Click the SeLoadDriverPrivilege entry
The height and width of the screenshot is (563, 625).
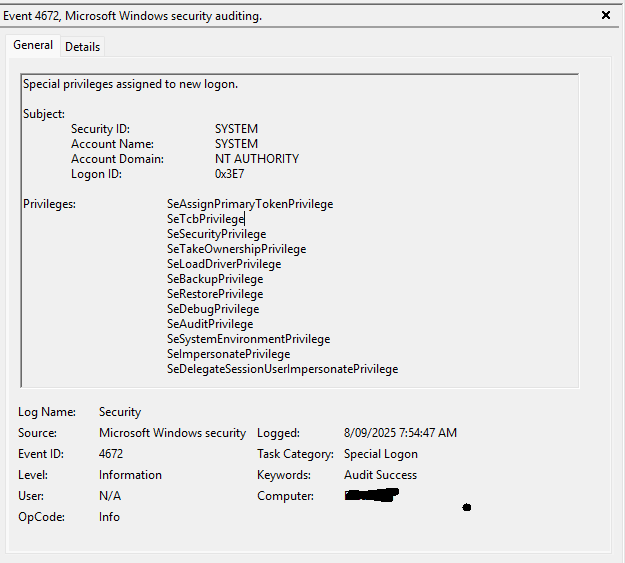point(224,264)
